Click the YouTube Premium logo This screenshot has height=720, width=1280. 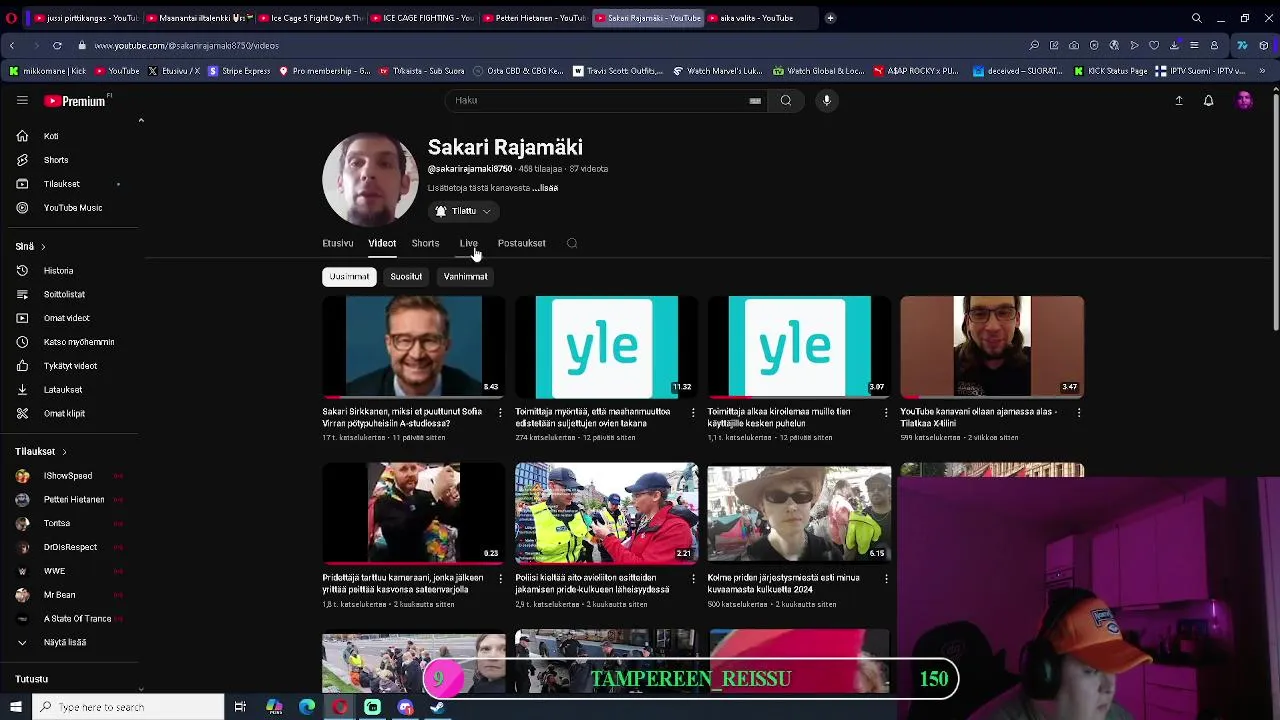[75, 100]
